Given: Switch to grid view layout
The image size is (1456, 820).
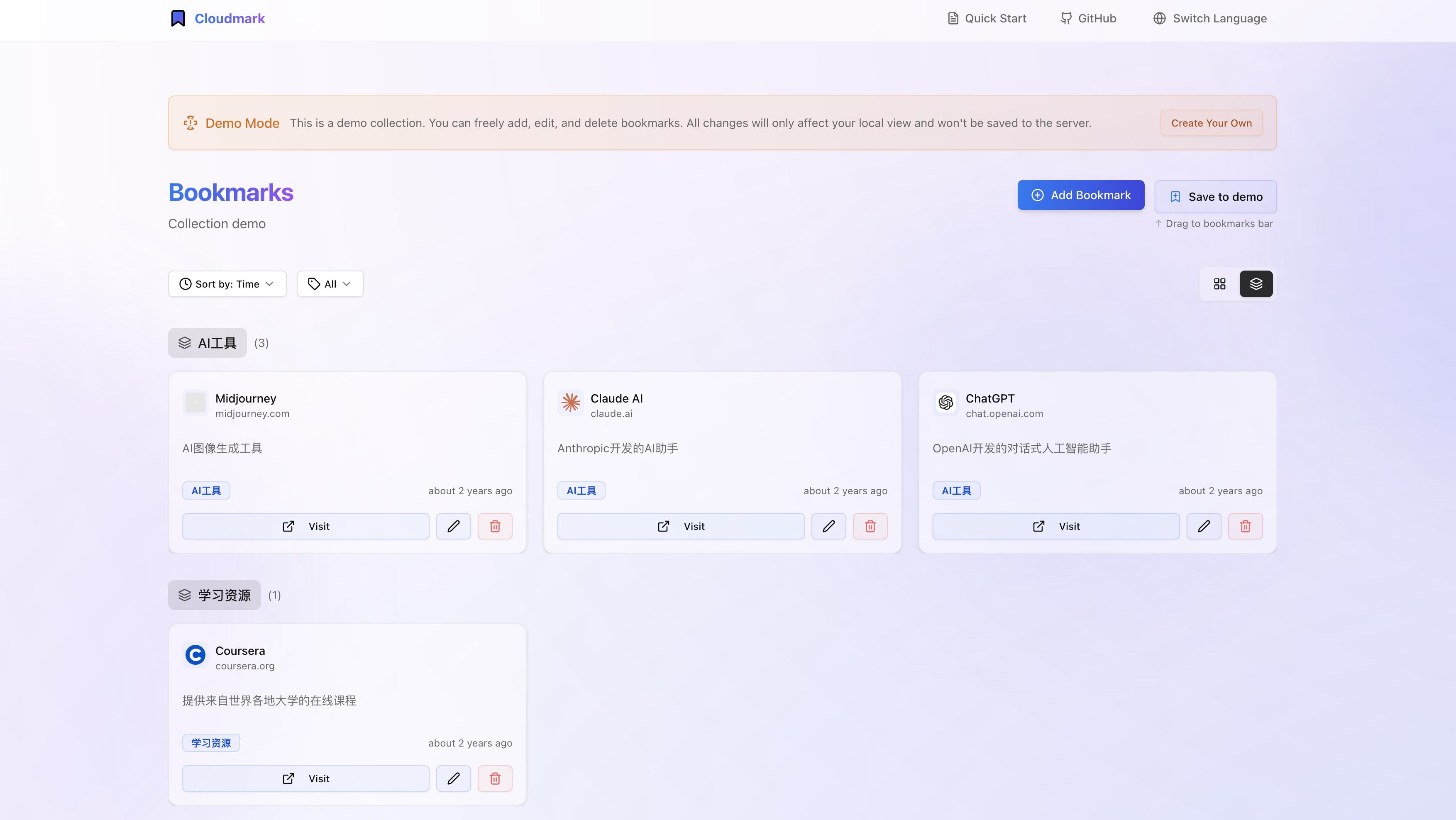Looking at the screenshot, I should [1219, 284].
